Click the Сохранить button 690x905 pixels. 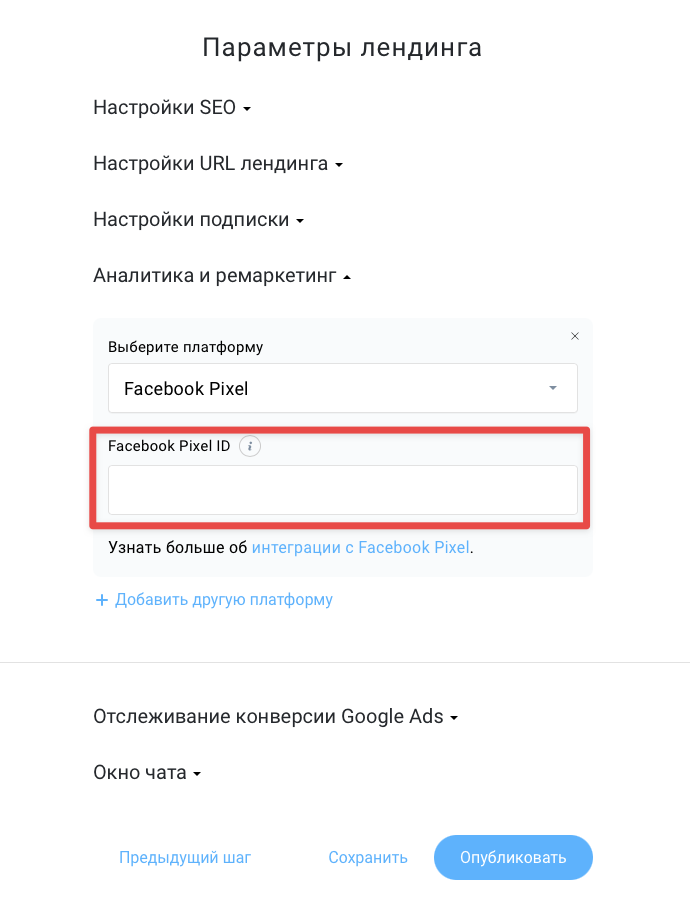368,858
